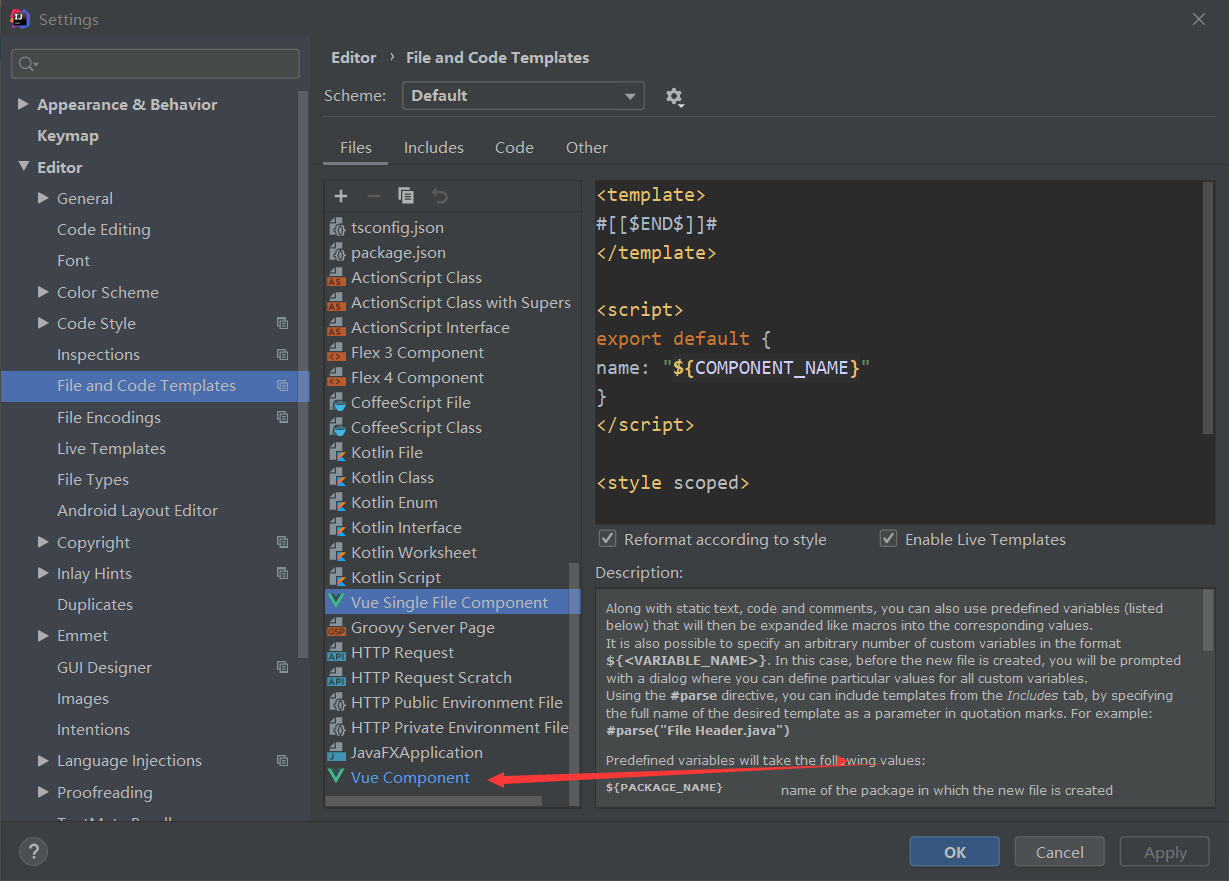Toggle Reformat according to style checkbox
1229x881 pixels.
click(607, 539)
